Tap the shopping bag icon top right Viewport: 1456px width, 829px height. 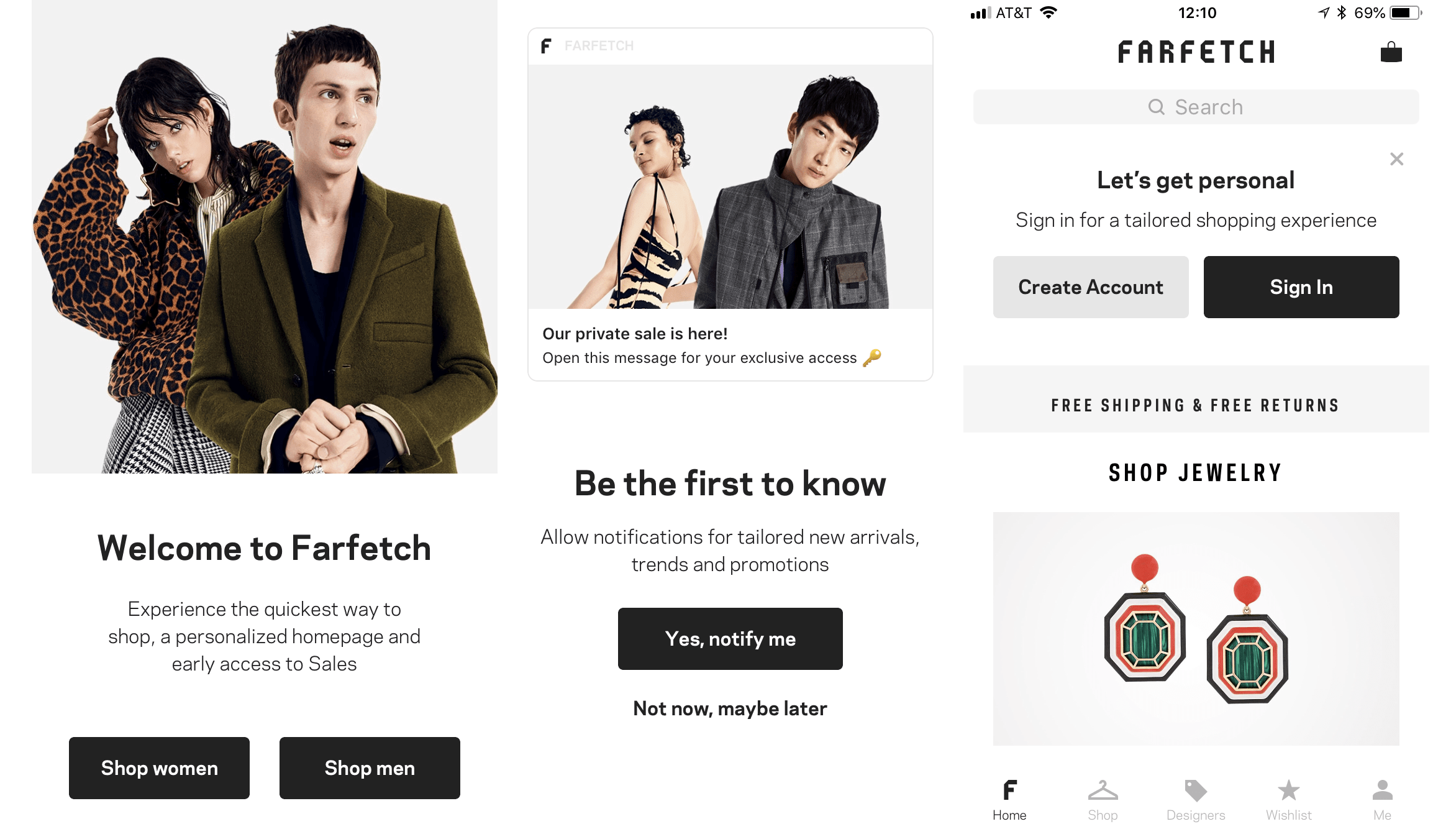(1390, 52)
